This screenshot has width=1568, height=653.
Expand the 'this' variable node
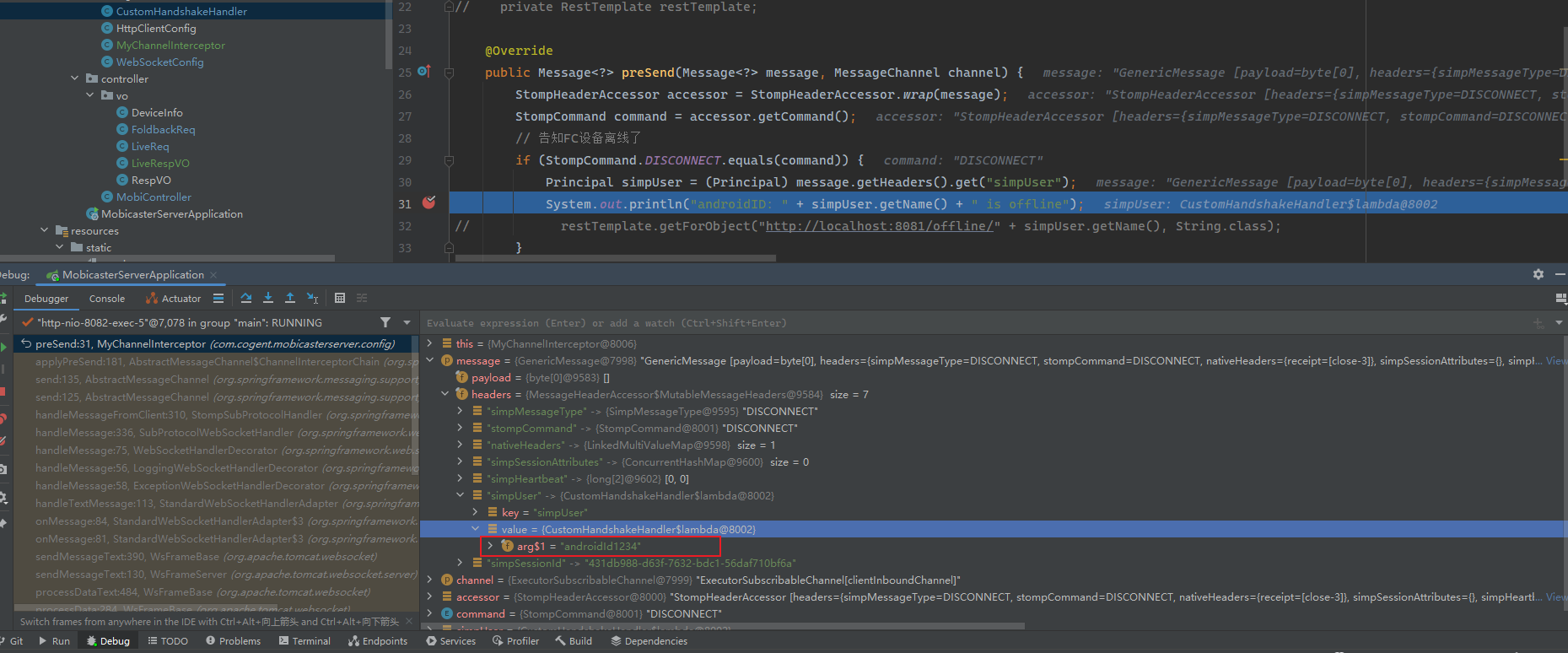tap(430, 343)
